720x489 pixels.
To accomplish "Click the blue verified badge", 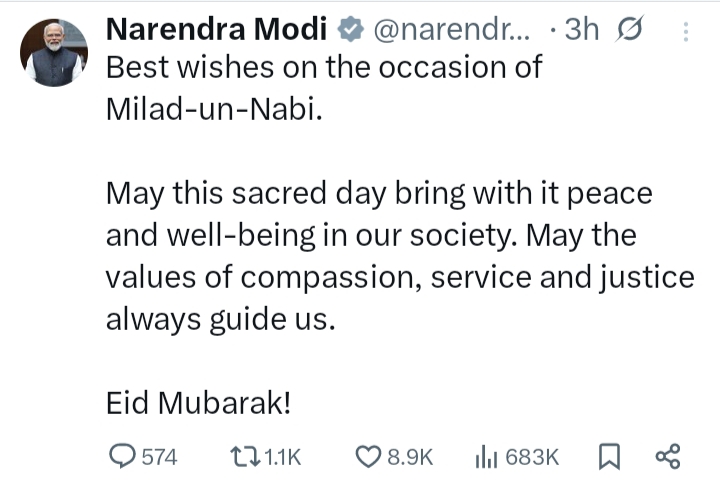I will [x=349, y=31].
